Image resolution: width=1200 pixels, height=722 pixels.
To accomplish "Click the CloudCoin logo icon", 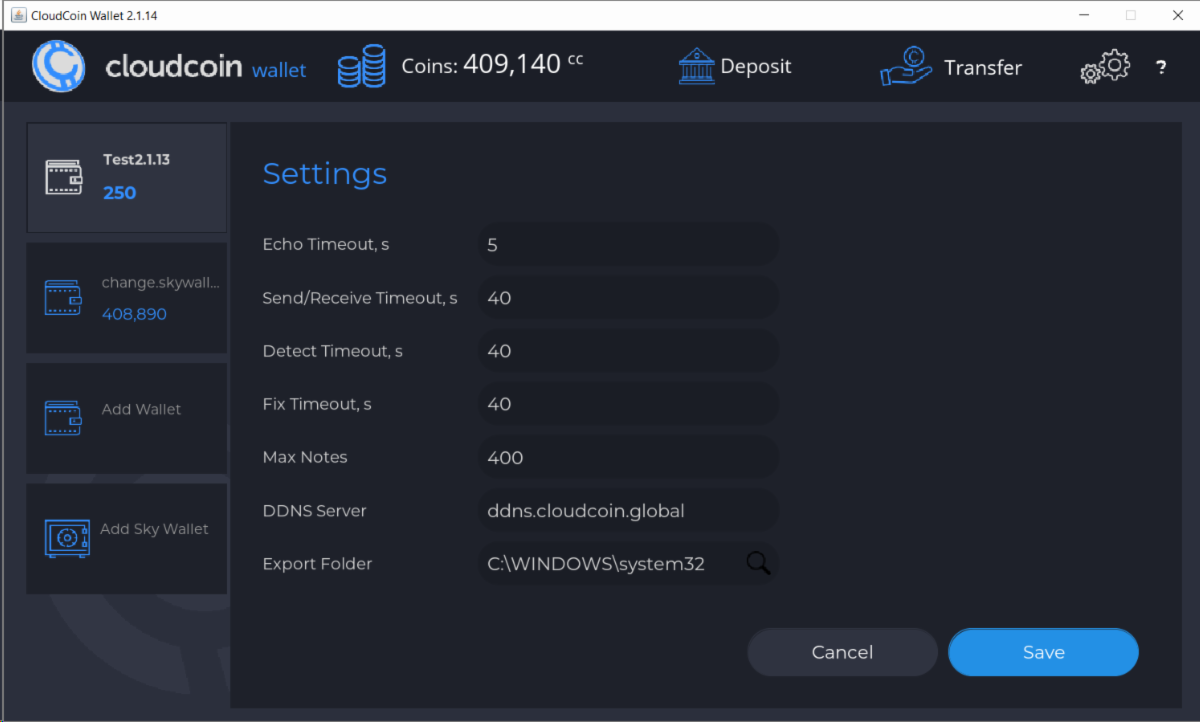I will pos(59,66).
